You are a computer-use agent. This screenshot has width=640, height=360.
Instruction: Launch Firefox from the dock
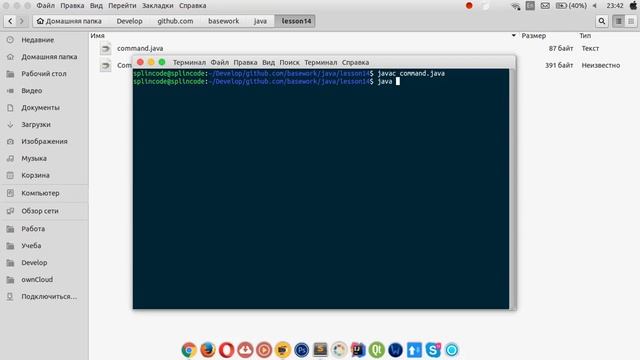coord(207,350)
